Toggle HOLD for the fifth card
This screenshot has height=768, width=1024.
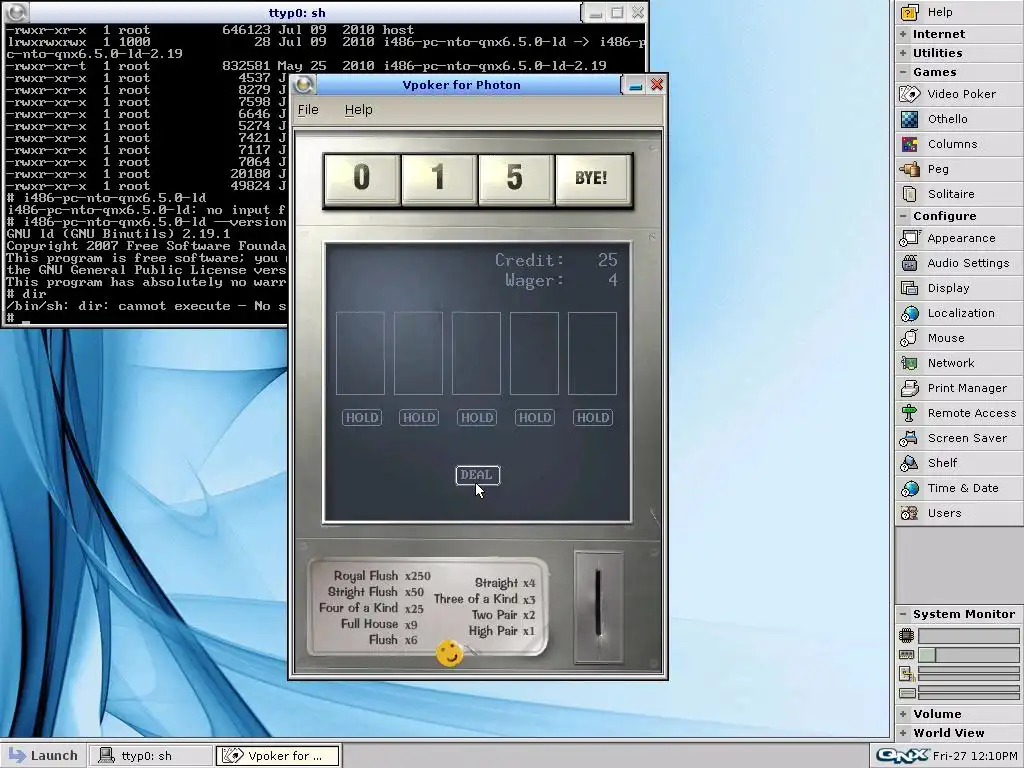pos(592,417)
